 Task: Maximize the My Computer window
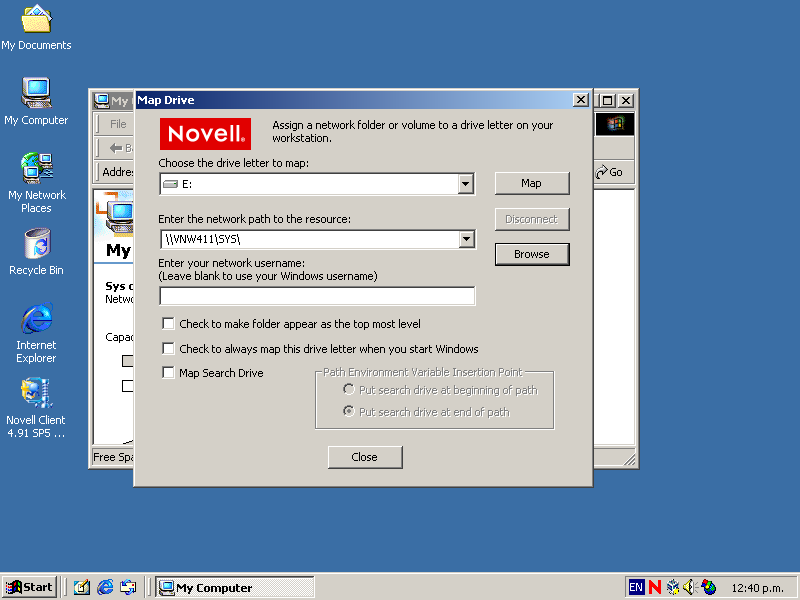tap(607, 101)
